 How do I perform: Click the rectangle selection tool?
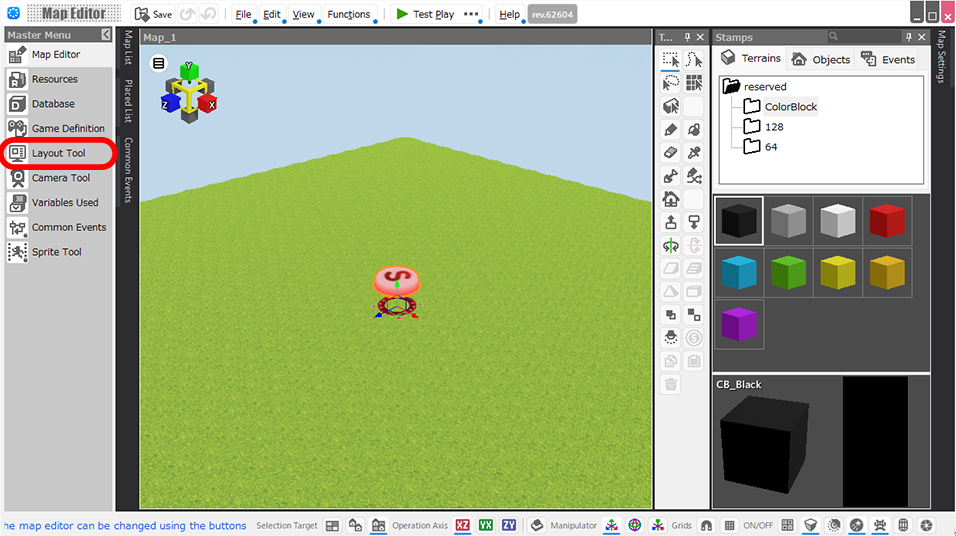point(671,60)
